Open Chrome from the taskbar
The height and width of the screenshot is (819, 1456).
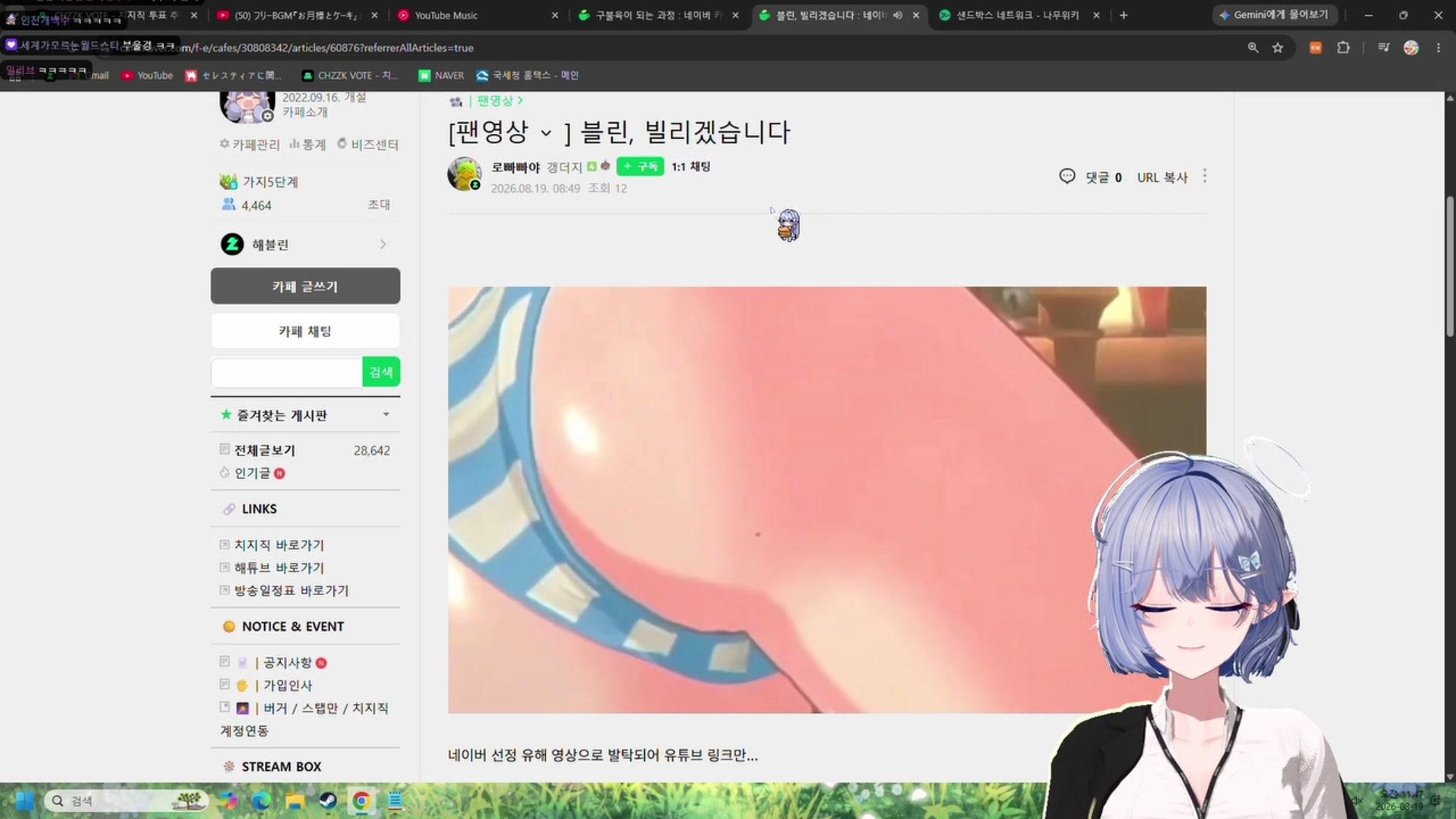pyautogui.click(x=361, y=800)
